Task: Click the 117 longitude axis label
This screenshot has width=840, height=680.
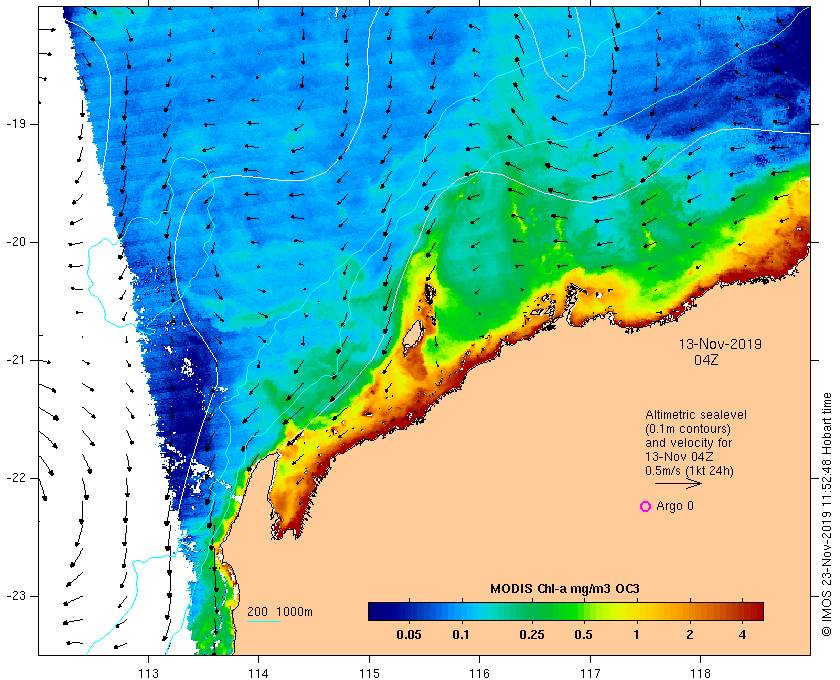Action: (x=590, y=673)
